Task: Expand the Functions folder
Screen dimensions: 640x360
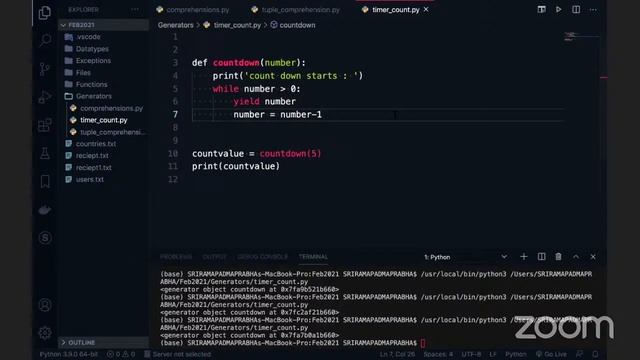Action: [x=91, y=84]
